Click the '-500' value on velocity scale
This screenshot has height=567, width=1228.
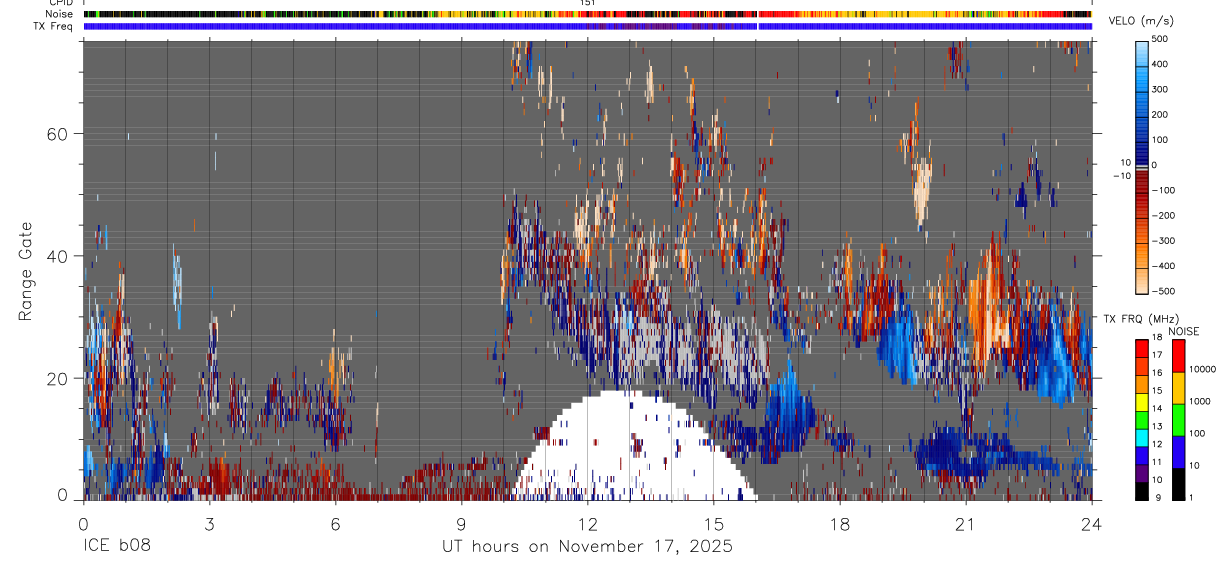tap(1165, 292)
